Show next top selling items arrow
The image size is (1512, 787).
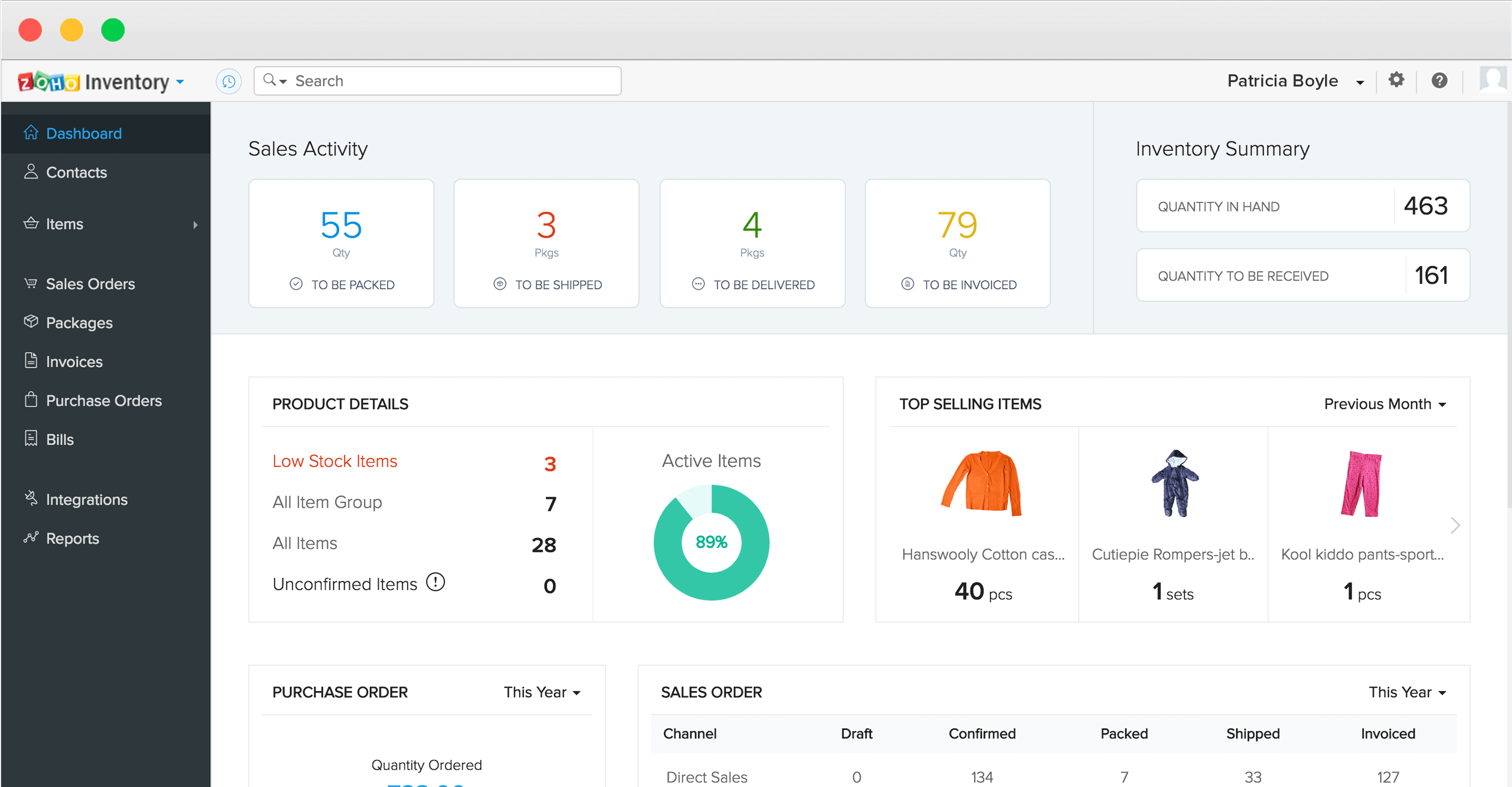1454,525
